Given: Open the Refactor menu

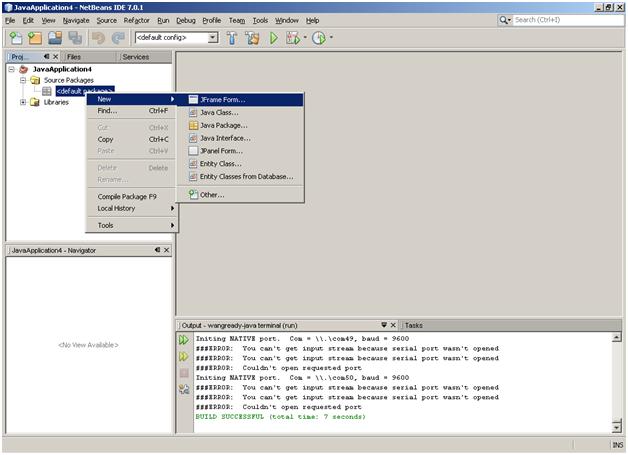Looking at the screenshot, I should point(137,20).
